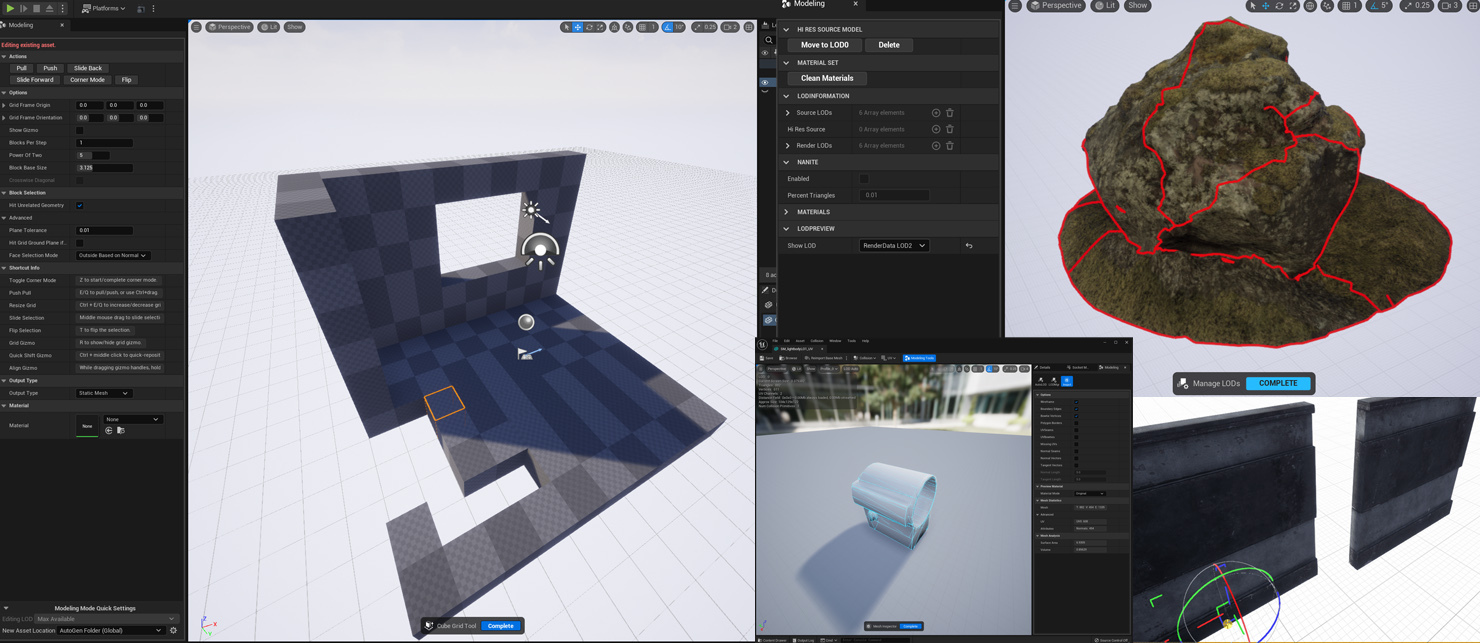The image size is (1480, 643).
Task: Add element to Hi Res Source array
Action: point(936,129)
